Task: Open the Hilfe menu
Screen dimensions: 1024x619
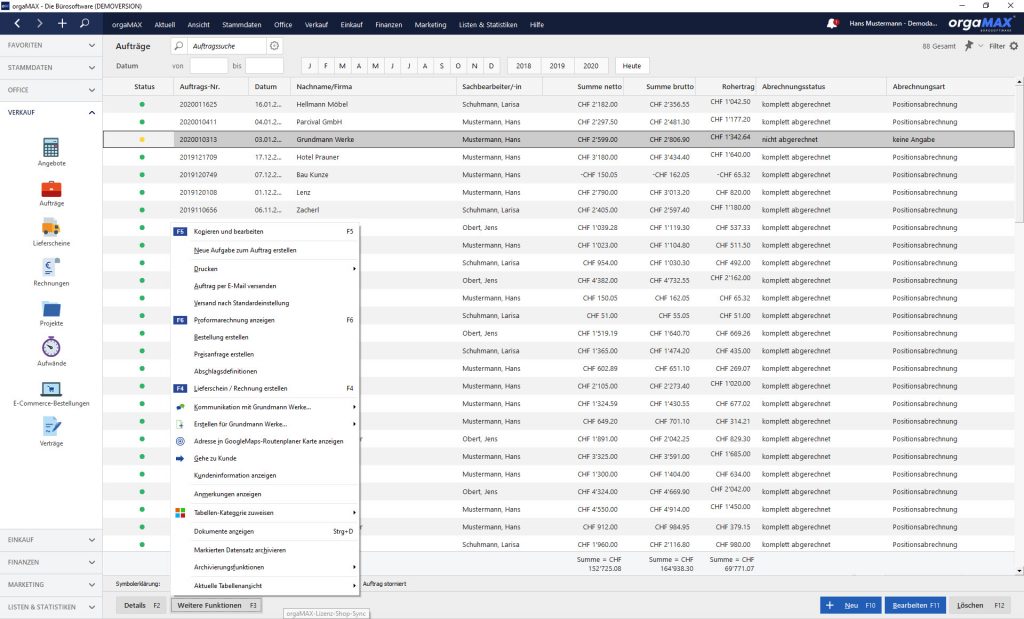Action: tap(537, 25)
